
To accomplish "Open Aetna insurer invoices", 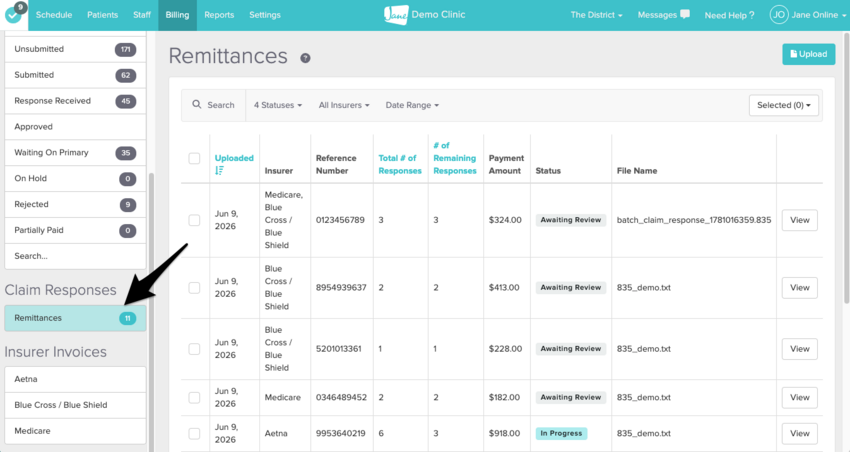I will [75, 379].
